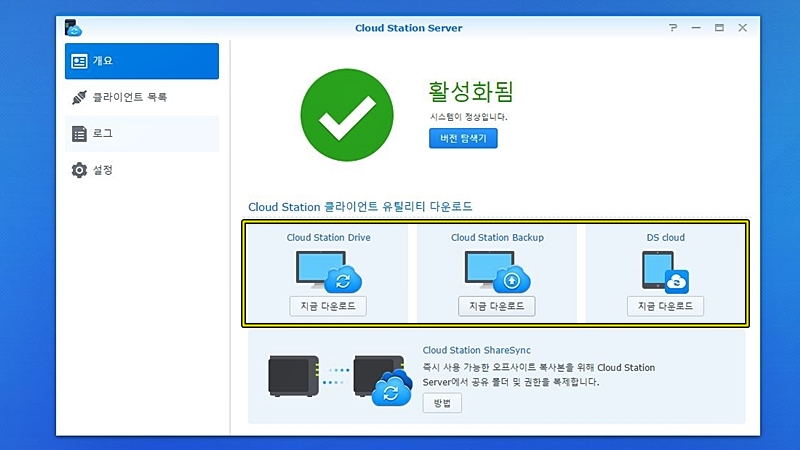Open help via the question mark icon

[673, 28]
